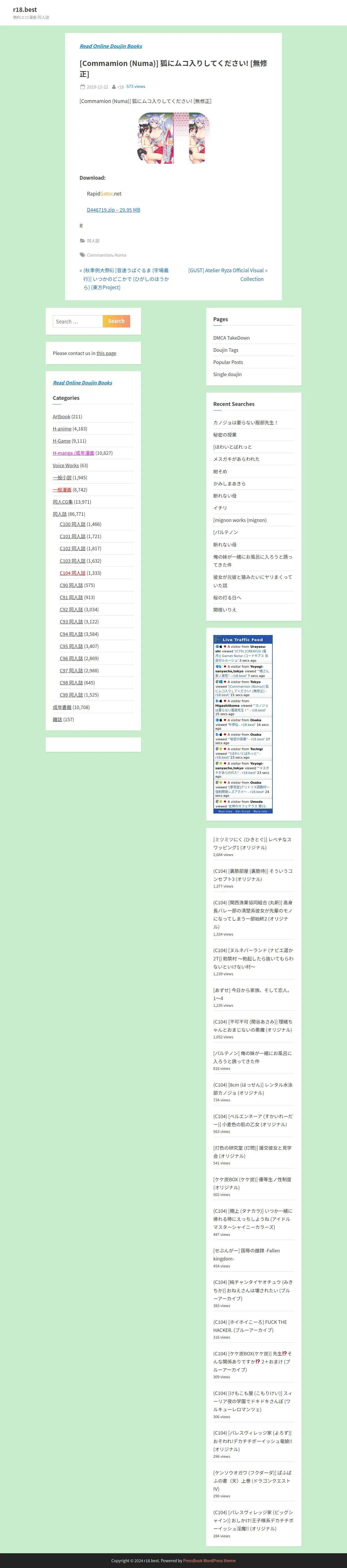This screenshot has height=1568, width=347.
Task: Open the 'this page' contact link
Action: 106,353
